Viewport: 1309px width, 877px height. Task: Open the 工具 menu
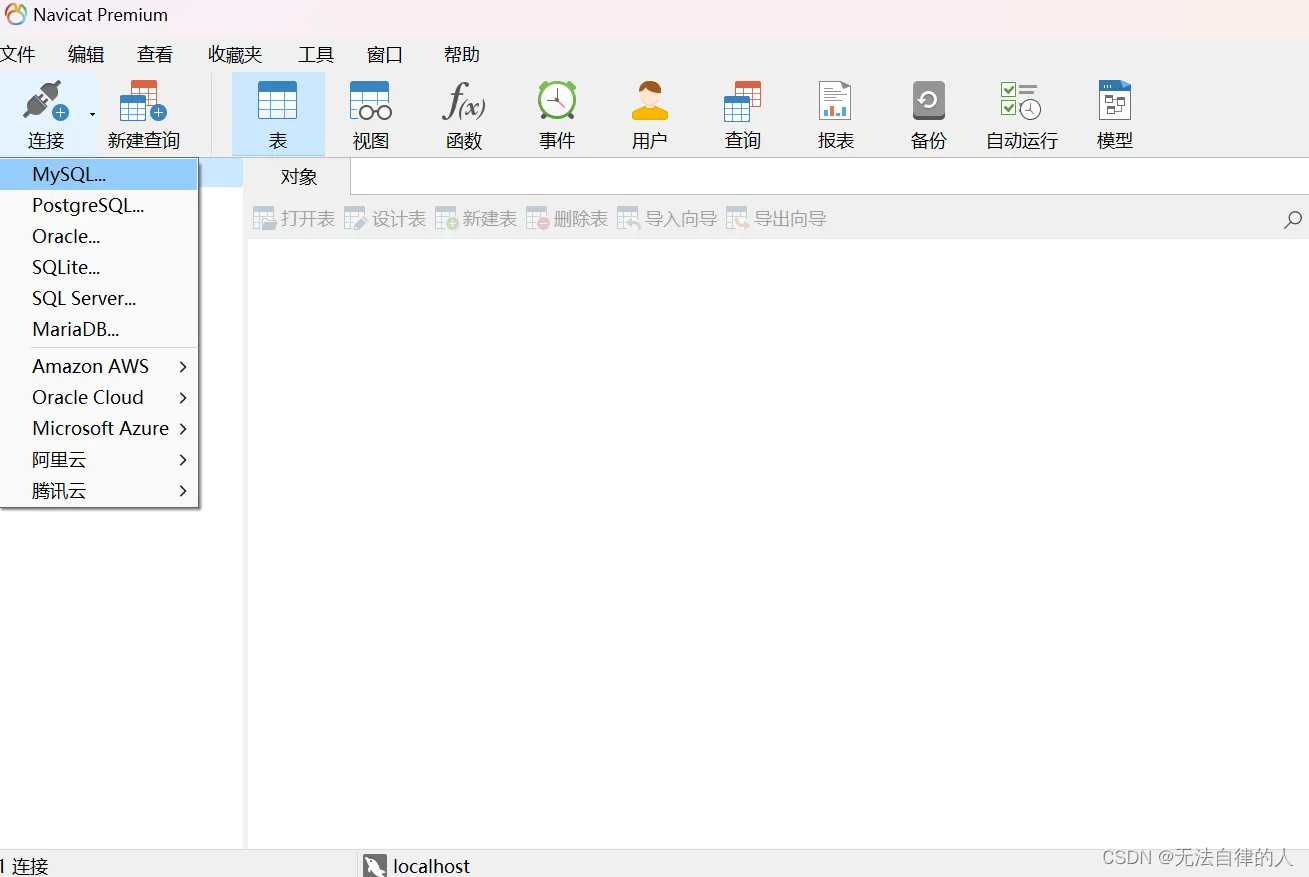[316, 55]
